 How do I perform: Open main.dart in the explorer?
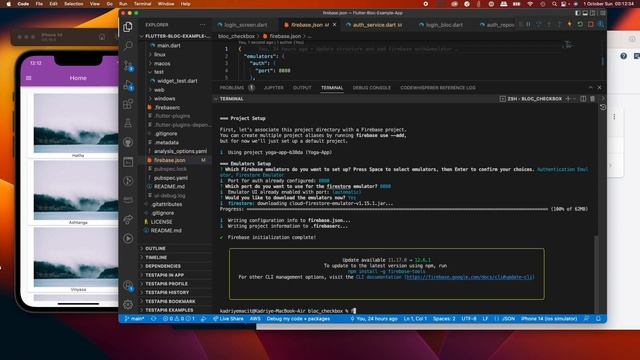168,45
